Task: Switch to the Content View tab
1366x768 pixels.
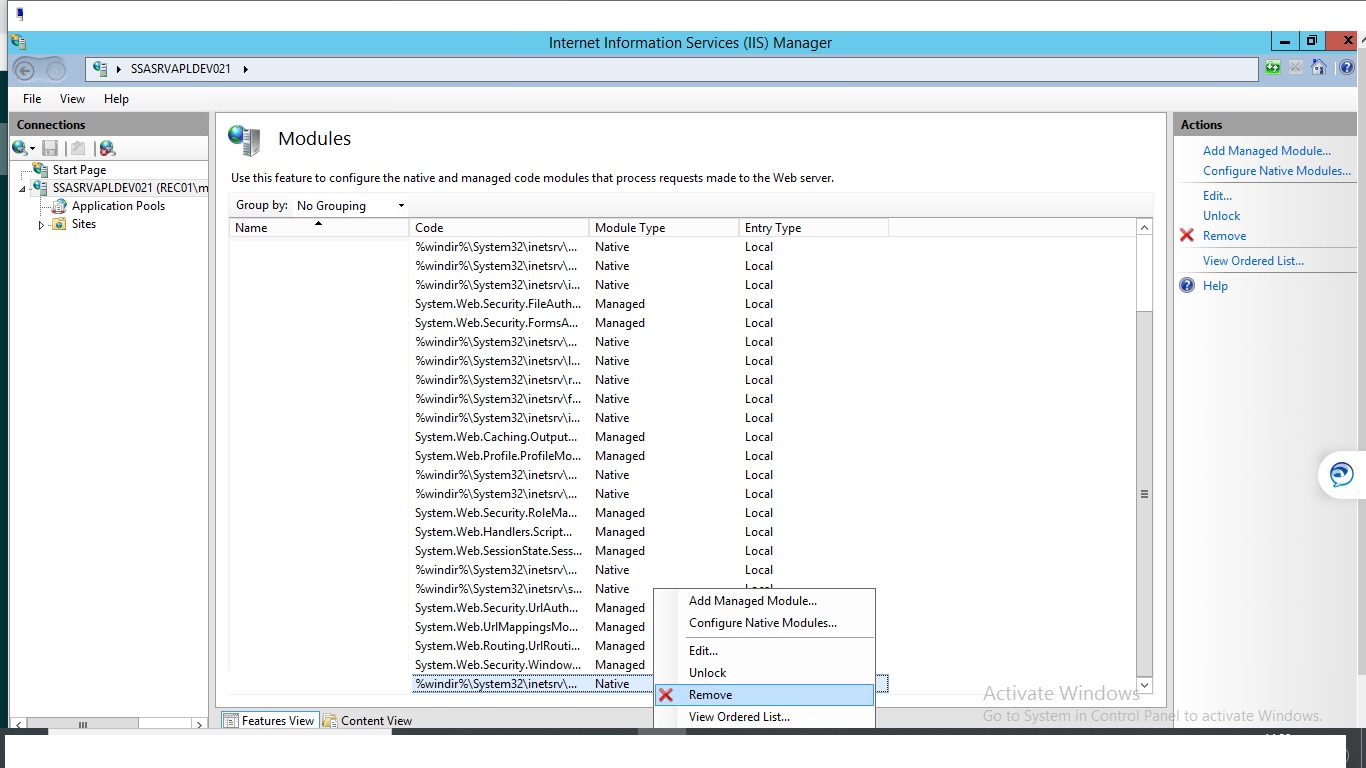Action: point(368,720)
